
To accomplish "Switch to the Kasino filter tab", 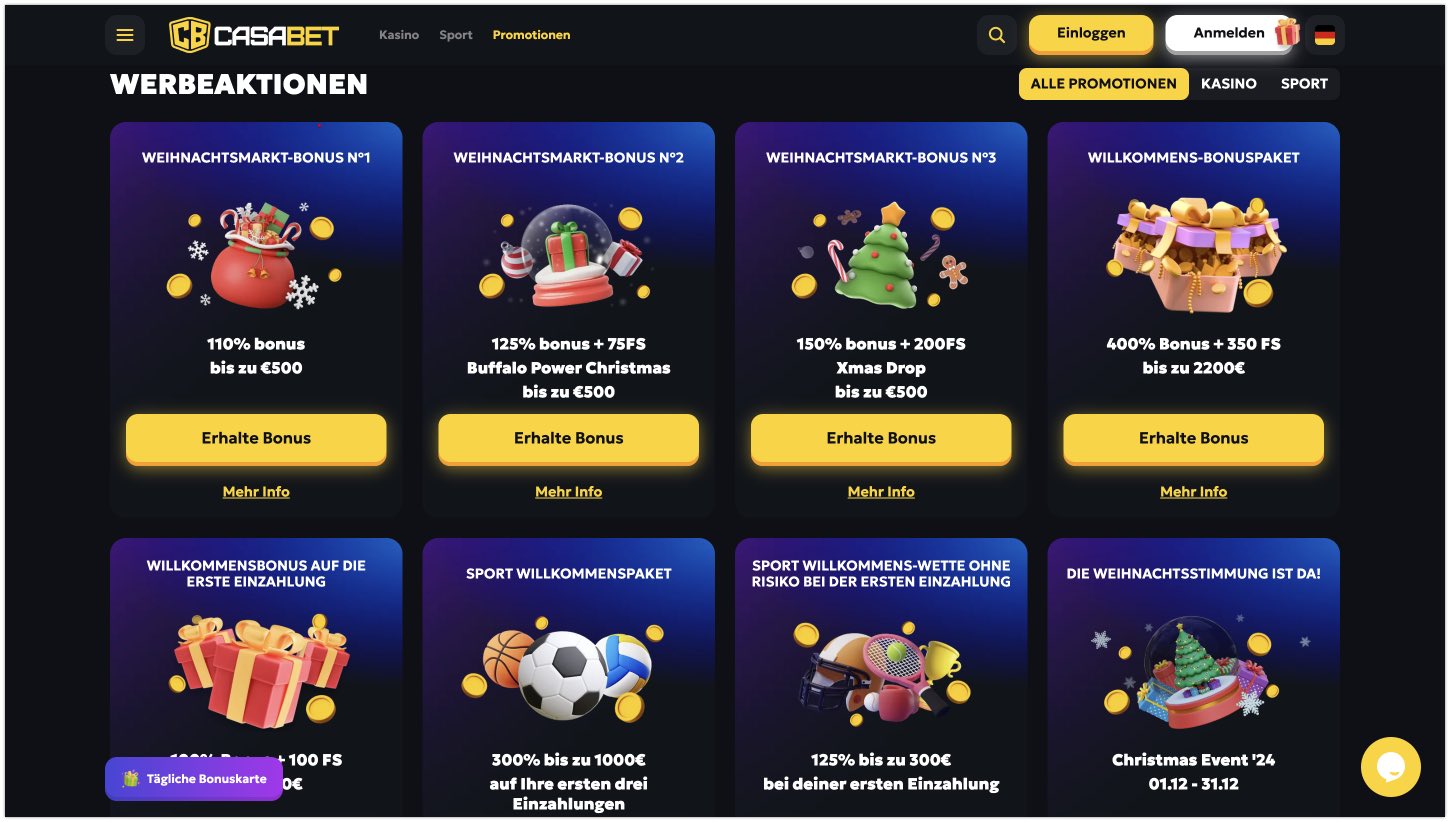I will [1228, 84].
